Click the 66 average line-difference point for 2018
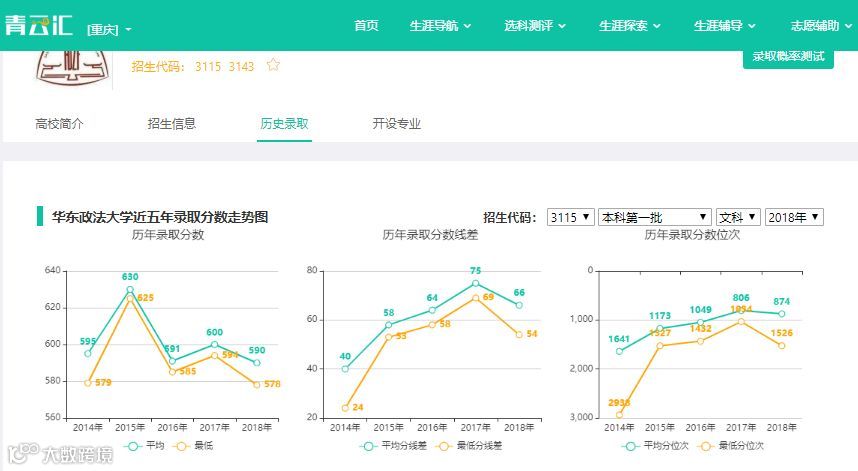858x471 pixels. click(x=519, y=305)
